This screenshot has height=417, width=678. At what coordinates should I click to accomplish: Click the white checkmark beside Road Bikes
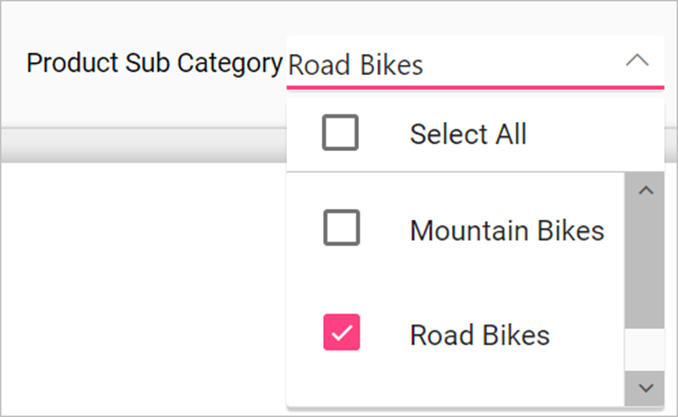(x=341, y=333)
